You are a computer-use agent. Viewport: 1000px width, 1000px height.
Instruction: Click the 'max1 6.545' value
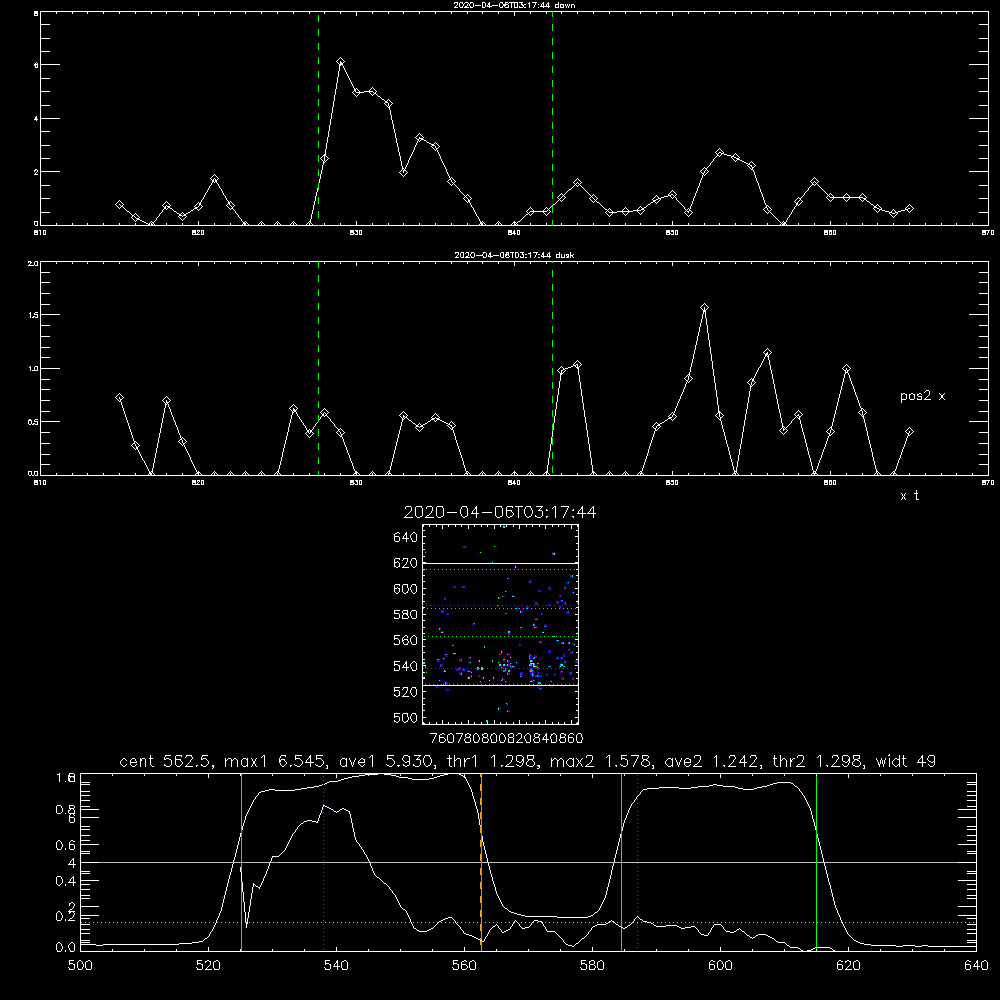(274, 761)
